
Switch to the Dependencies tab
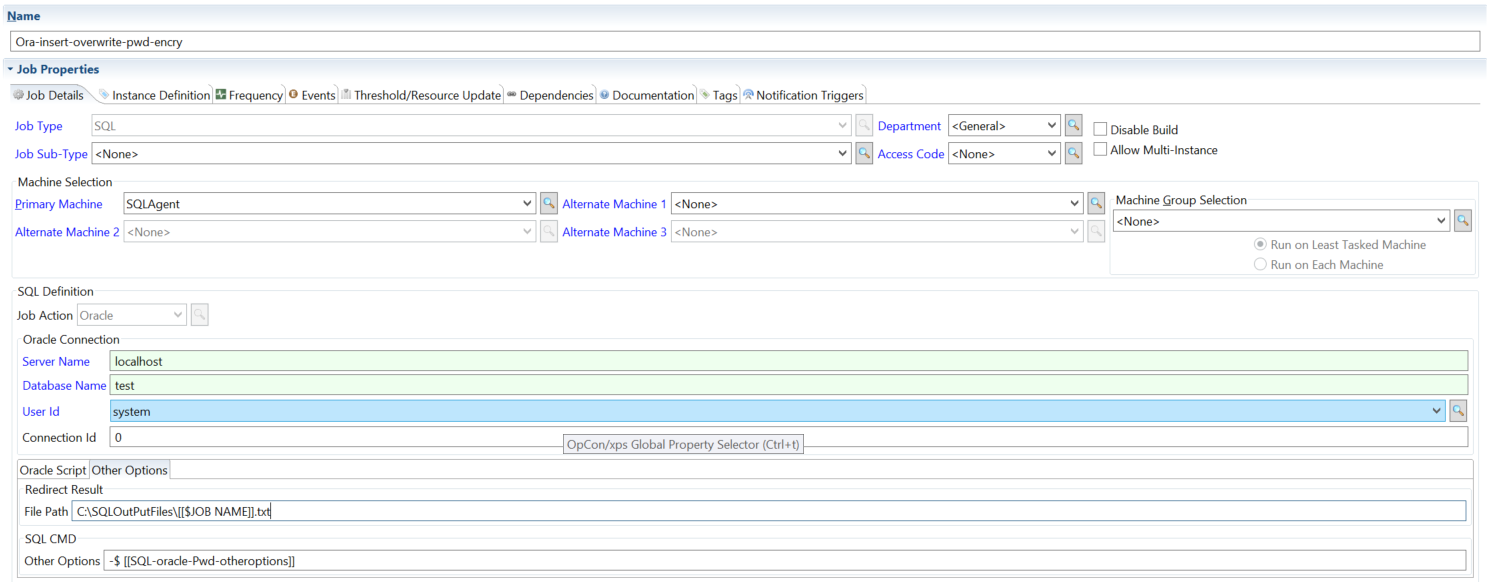click(x=550, y=95)
